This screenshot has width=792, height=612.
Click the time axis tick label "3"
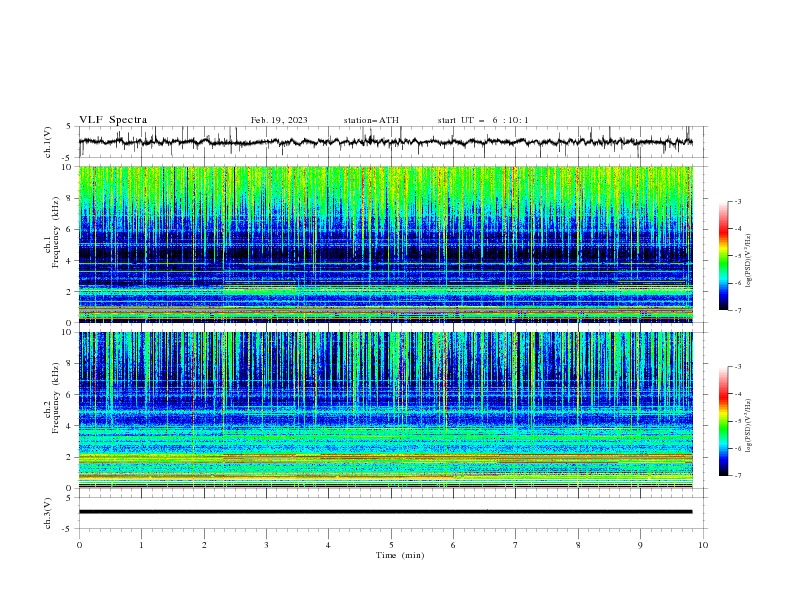pos(266,545)
